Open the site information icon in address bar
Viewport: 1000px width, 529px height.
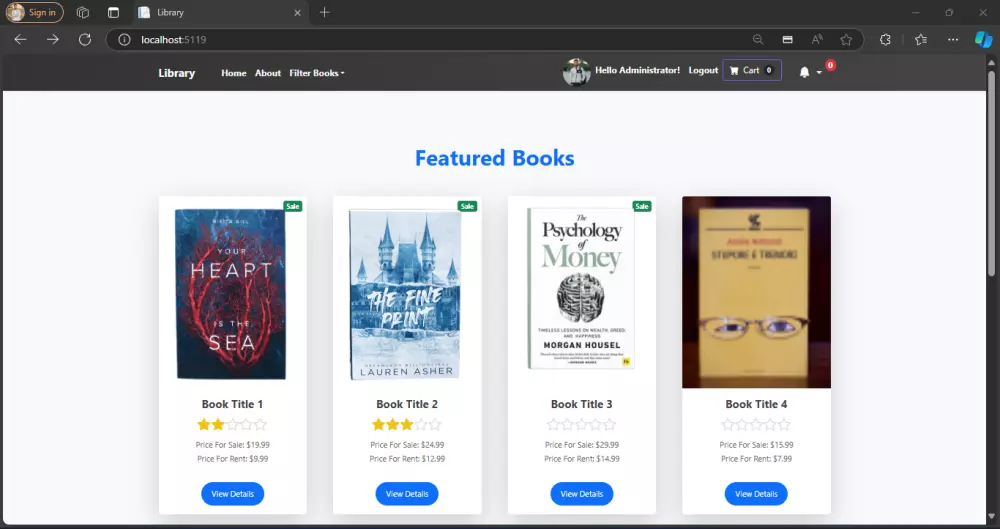[124, 40]
